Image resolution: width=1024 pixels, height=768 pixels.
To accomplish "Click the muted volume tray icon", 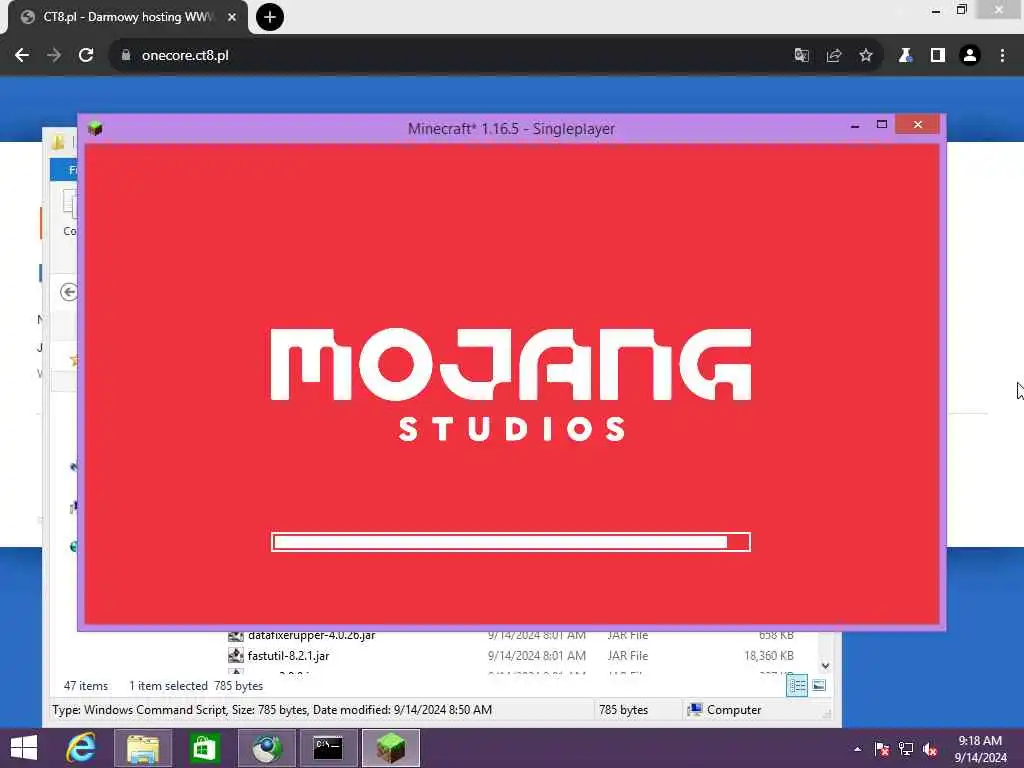I will (930, 749).
